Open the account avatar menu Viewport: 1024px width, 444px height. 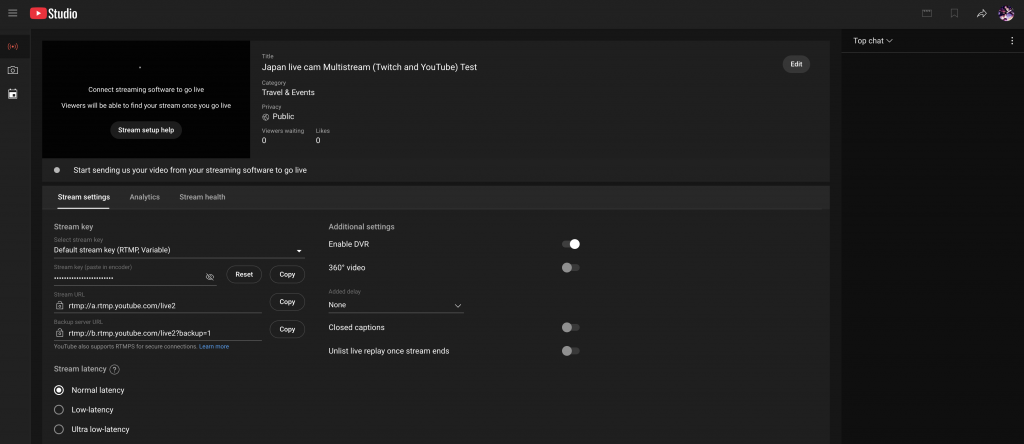[x=1006, y=14]
